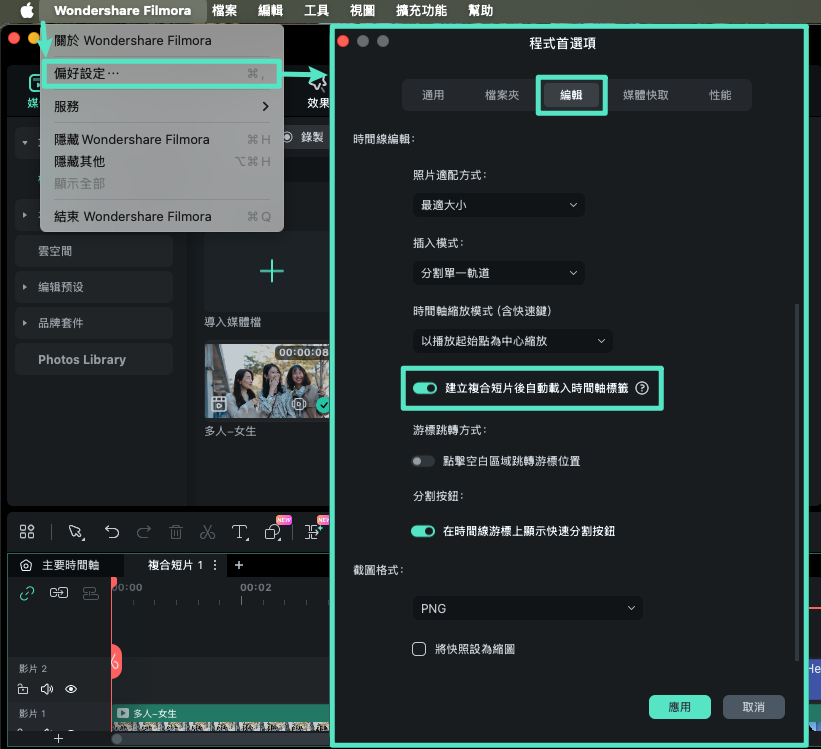Disable 建立複合短片後自動載入時間軸標籤 toggle
Image resolution: width=821 pixels, height=749 pixels.
click(425, 388)
